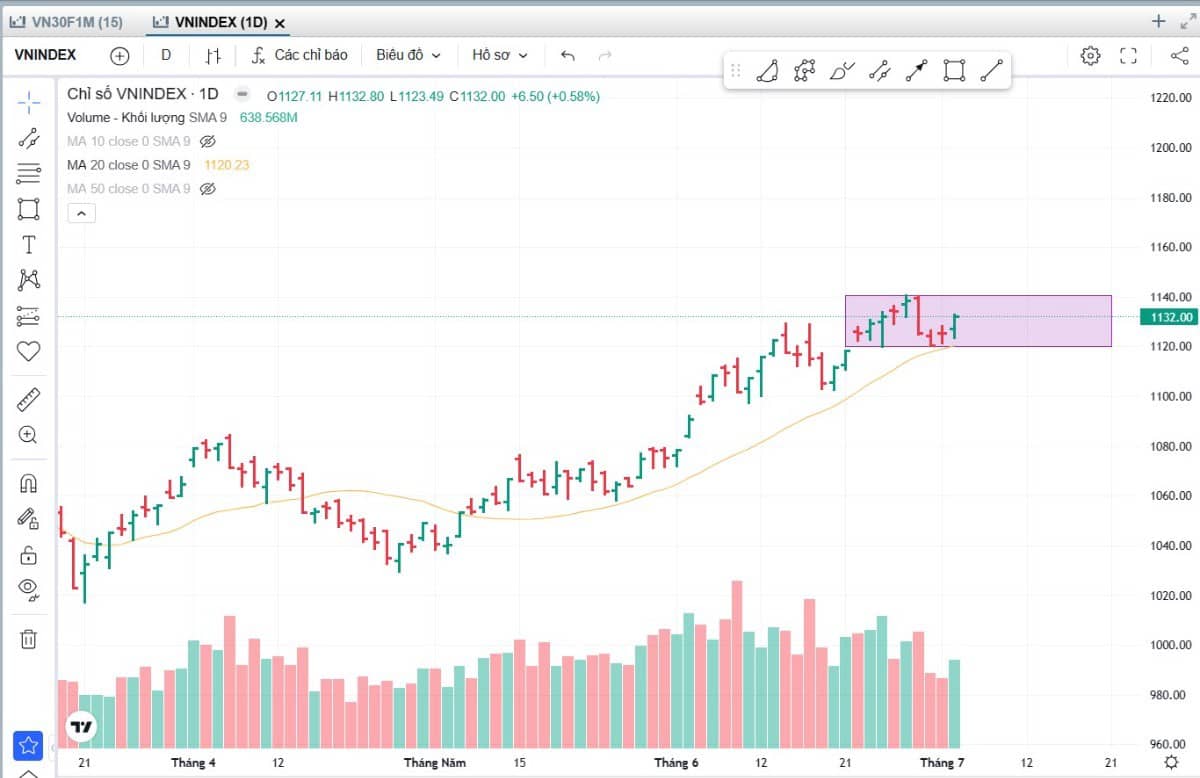1200x778 pixels.
Task: Select the ruler measure tool
Action: click(x=28, y=400)
